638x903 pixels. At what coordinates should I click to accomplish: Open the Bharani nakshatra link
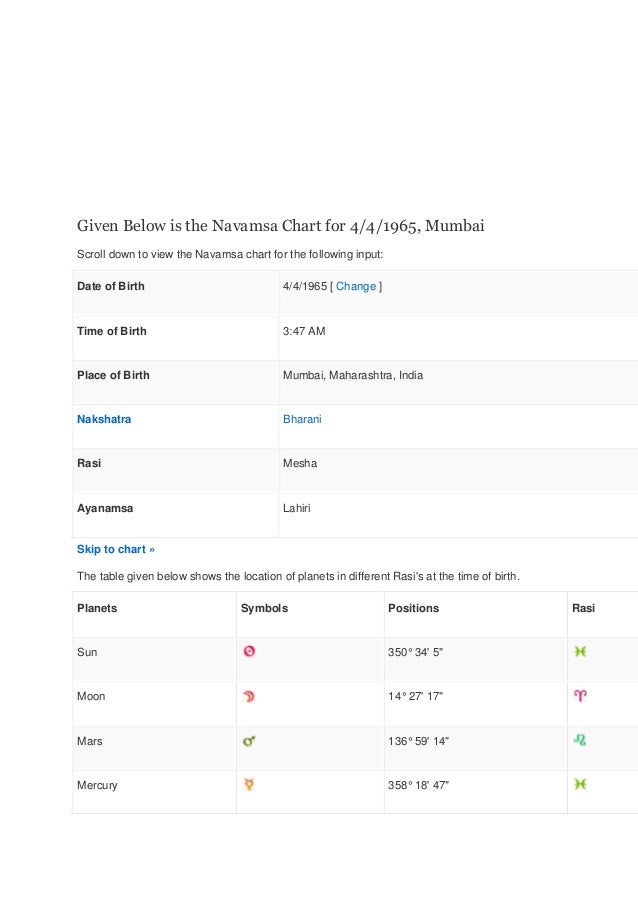(302, 419)
